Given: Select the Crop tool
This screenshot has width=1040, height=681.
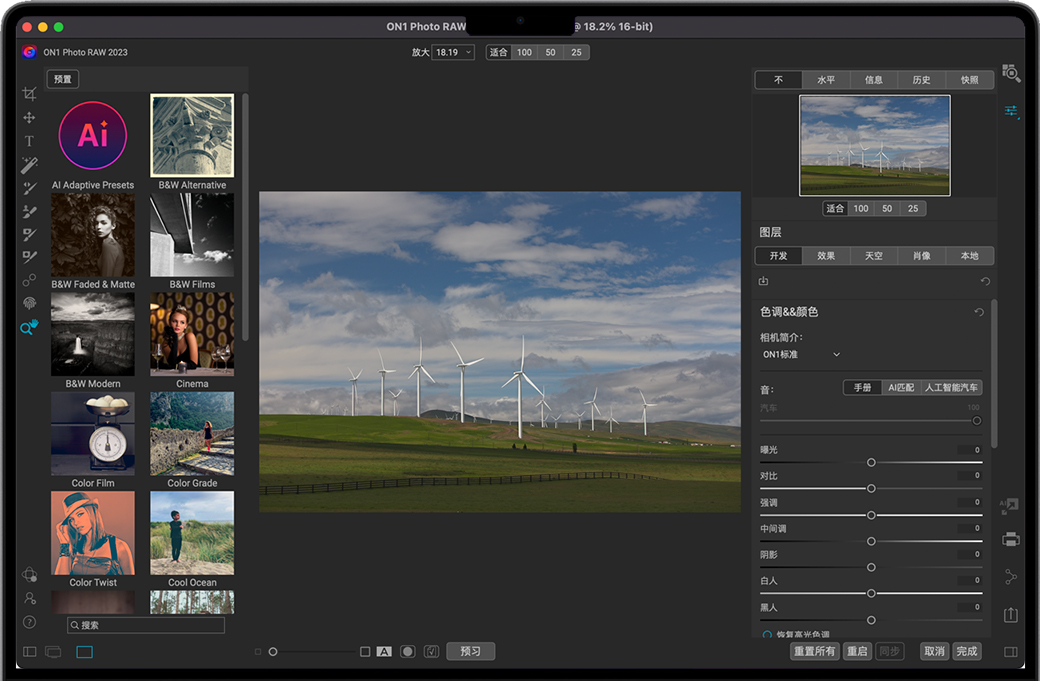Looking at the screenshot, I should pos(29,94).
